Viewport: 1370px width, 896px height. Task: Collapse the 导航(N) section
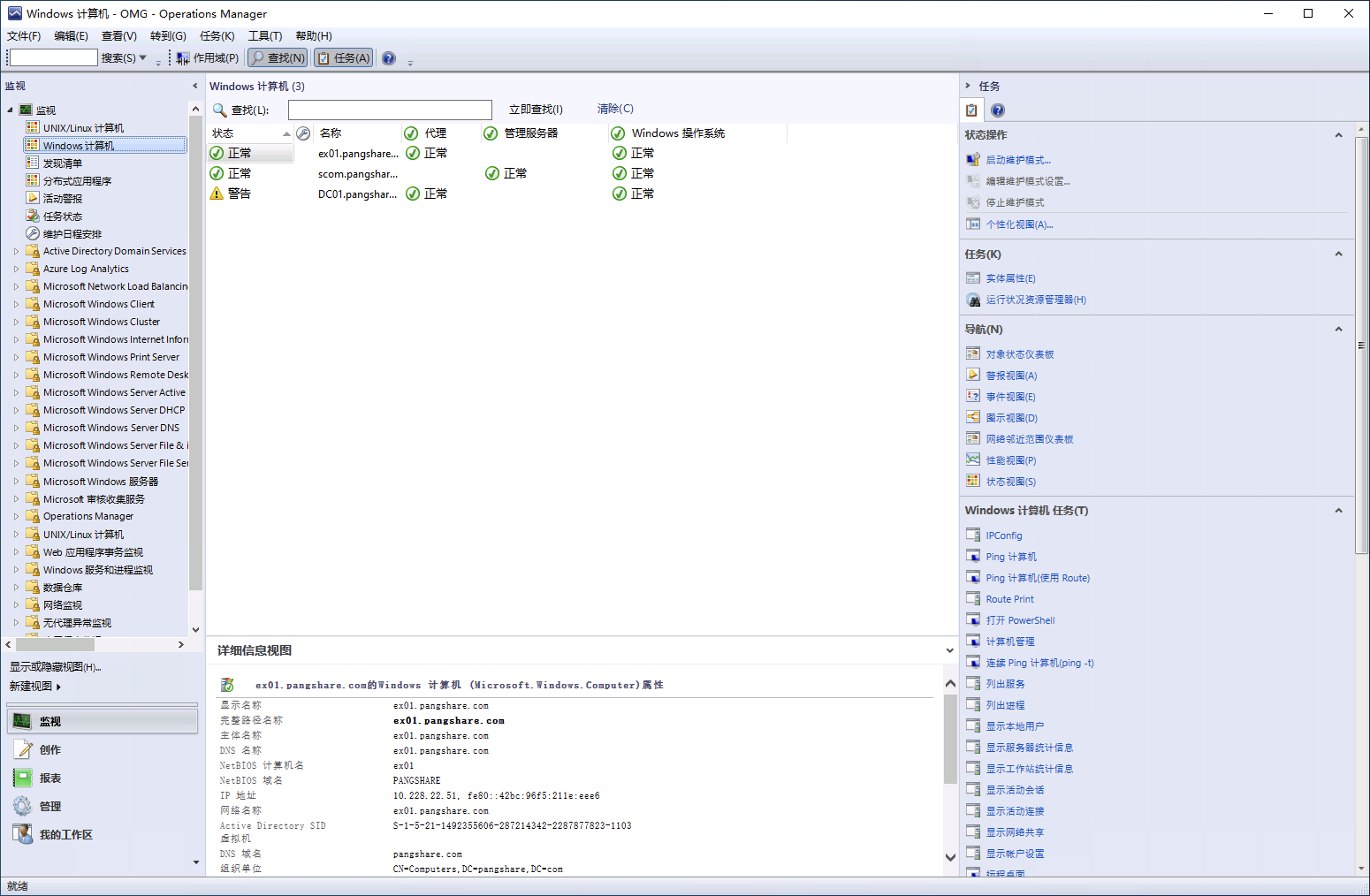coord(1338,329)
